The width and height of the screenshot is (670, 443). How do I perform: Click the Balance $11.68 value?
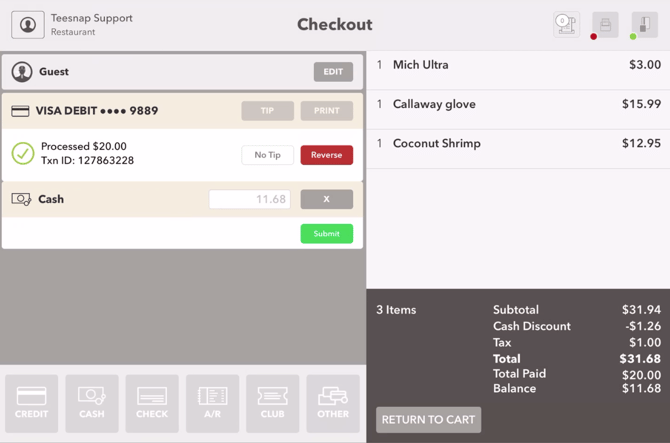click(641, 389)
